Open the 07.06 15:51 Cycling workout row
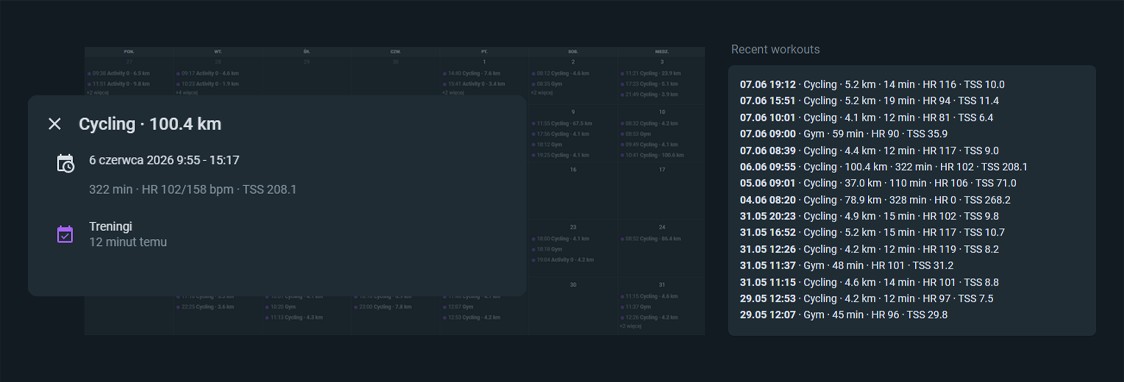 click(x=869, y=101)
